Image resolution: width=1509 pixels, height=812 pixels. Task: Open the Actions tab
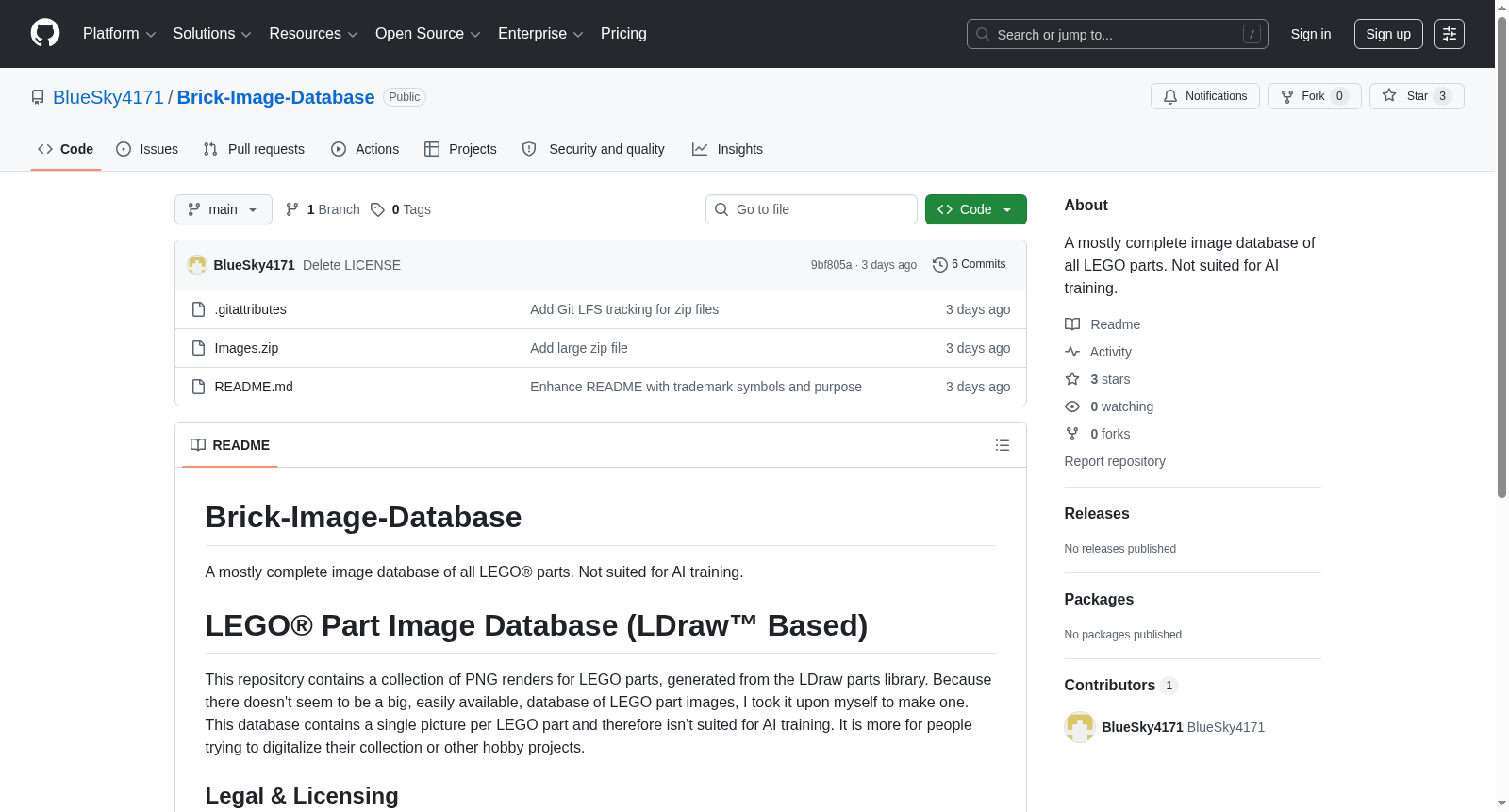click(x=365, y=149)
